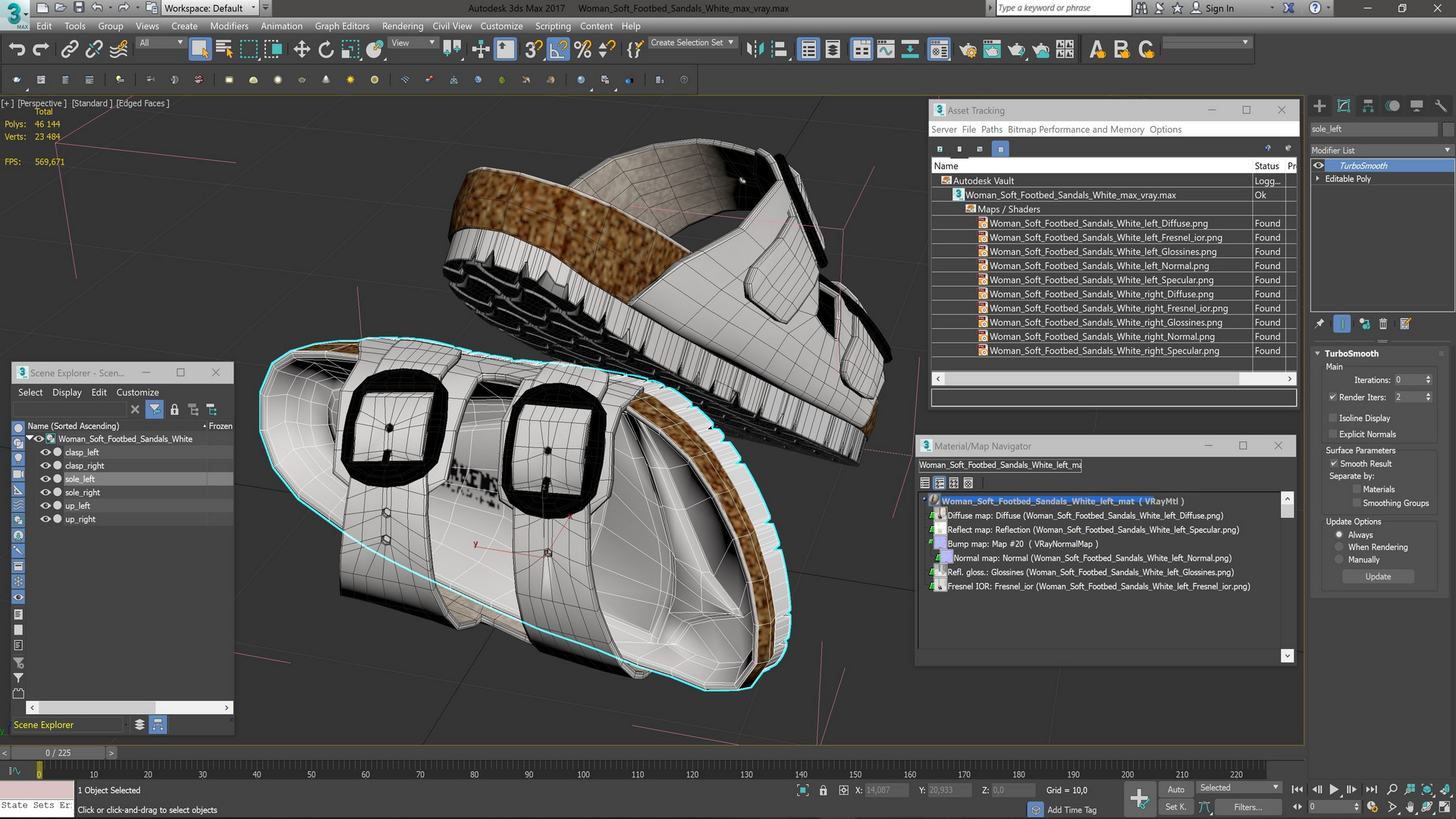Switch to the Utilities wrench panel tab
1456x819 pixels.
tap(1441, 106)
